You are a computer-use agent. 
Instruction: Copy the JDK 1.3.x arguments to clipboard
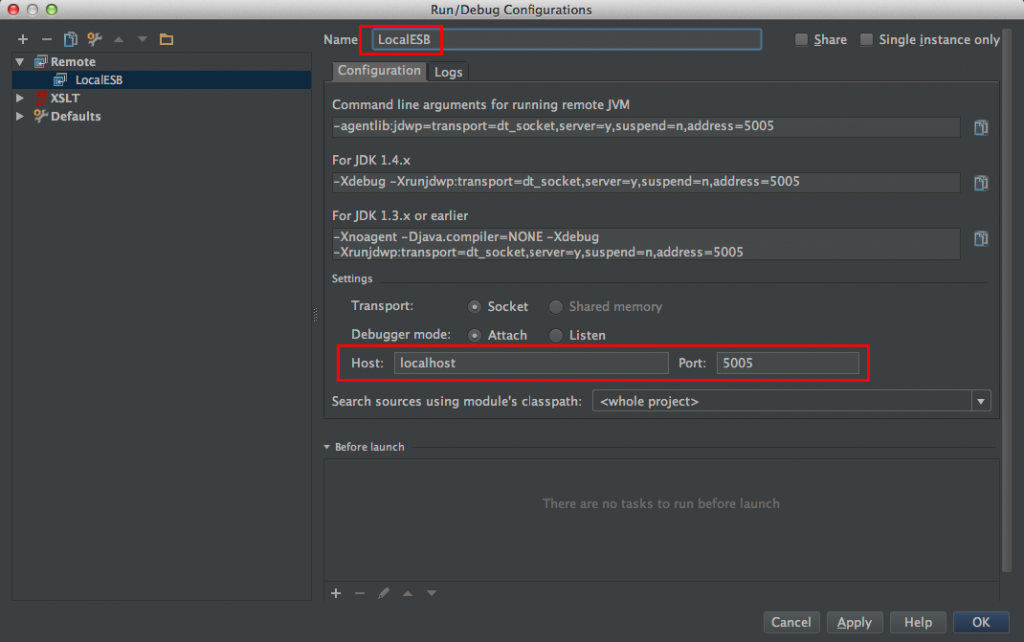[x=981, y=238]
